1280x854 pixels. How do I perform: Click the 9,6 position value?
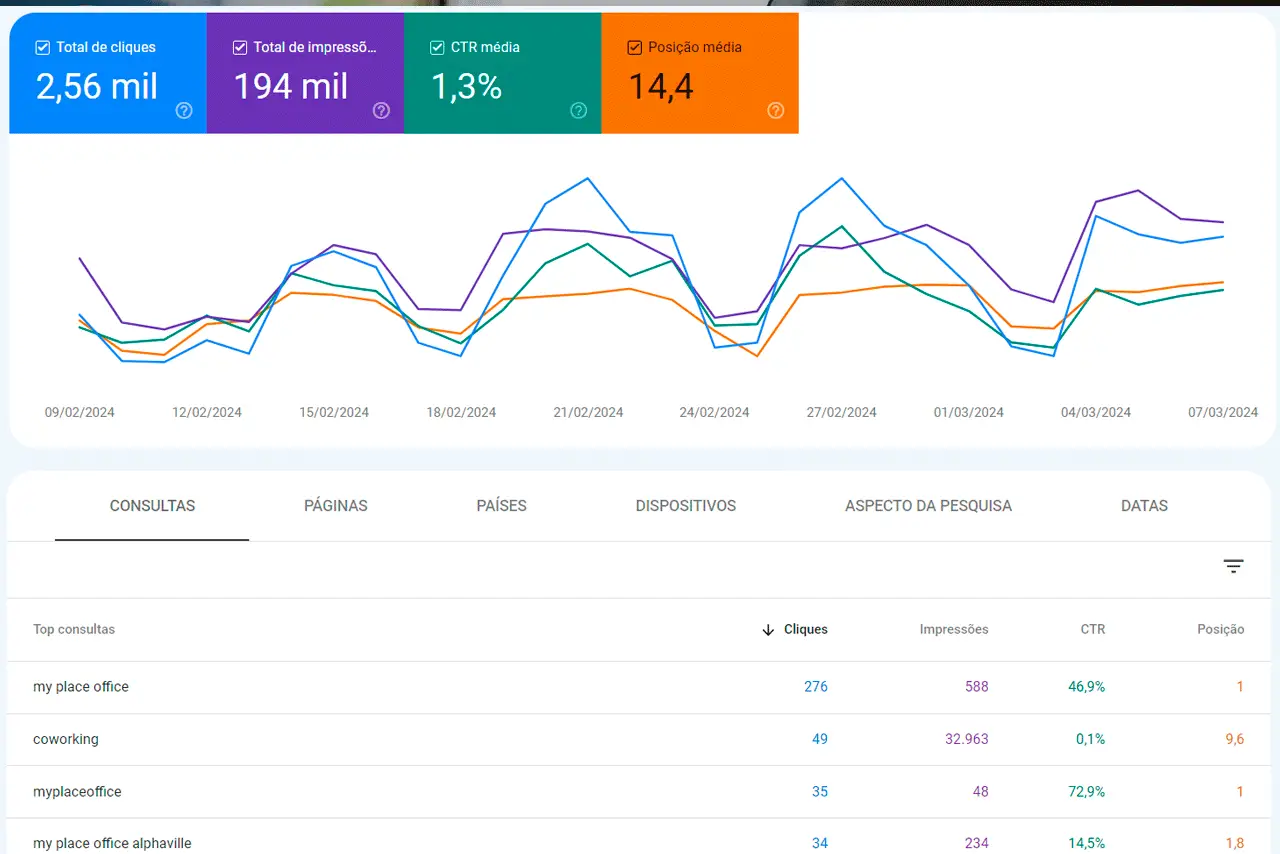coord(1234,739)
